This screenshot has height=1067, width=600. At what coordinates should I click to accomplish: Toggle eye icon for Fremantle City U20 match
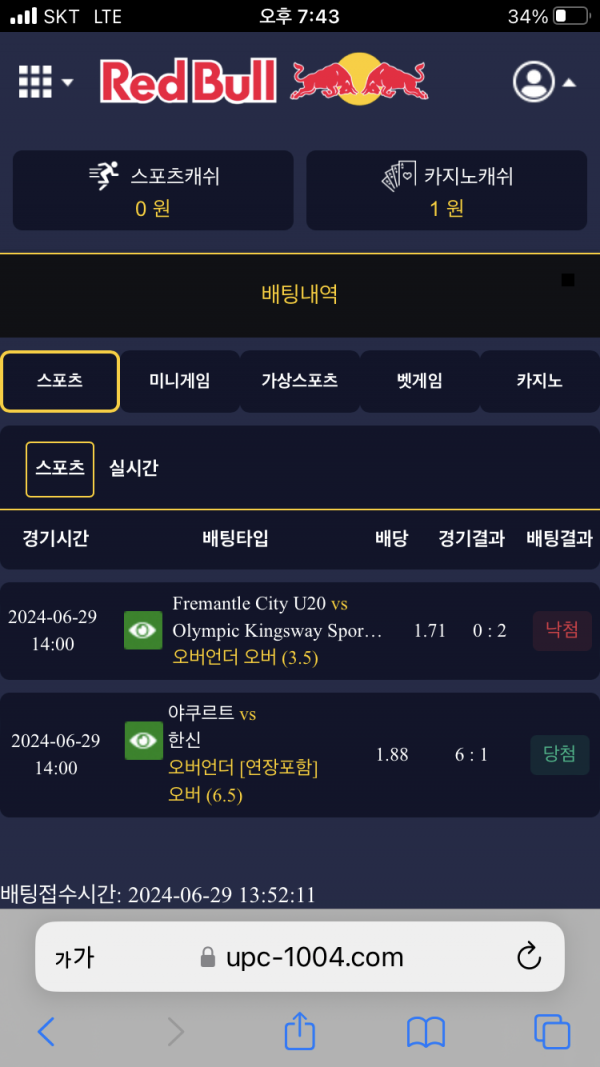coord(143,630)
